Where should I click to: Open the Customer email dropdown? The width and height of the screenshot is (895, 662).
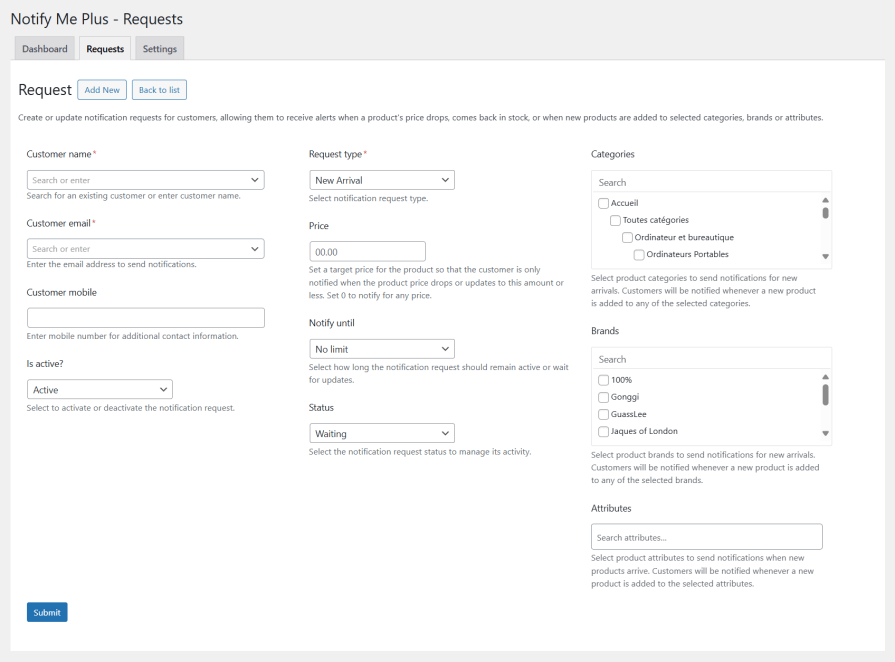[145, 248]
